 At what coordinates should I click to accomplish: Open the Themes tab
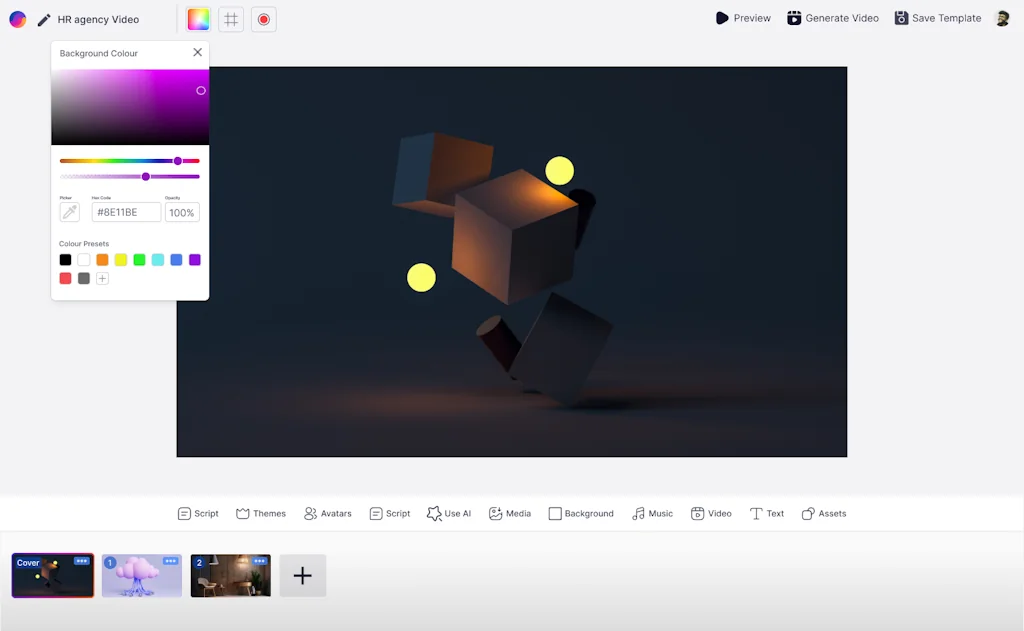(x=261, y=513)
